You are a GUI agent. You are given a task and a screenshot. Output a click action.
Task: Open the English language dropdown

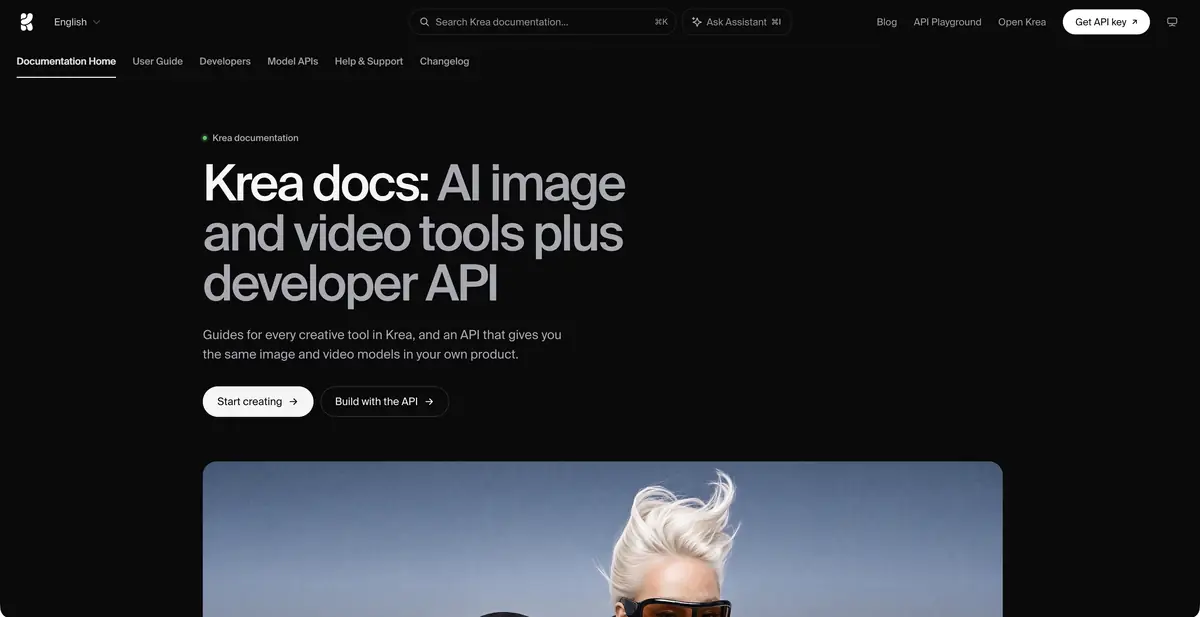77,22
